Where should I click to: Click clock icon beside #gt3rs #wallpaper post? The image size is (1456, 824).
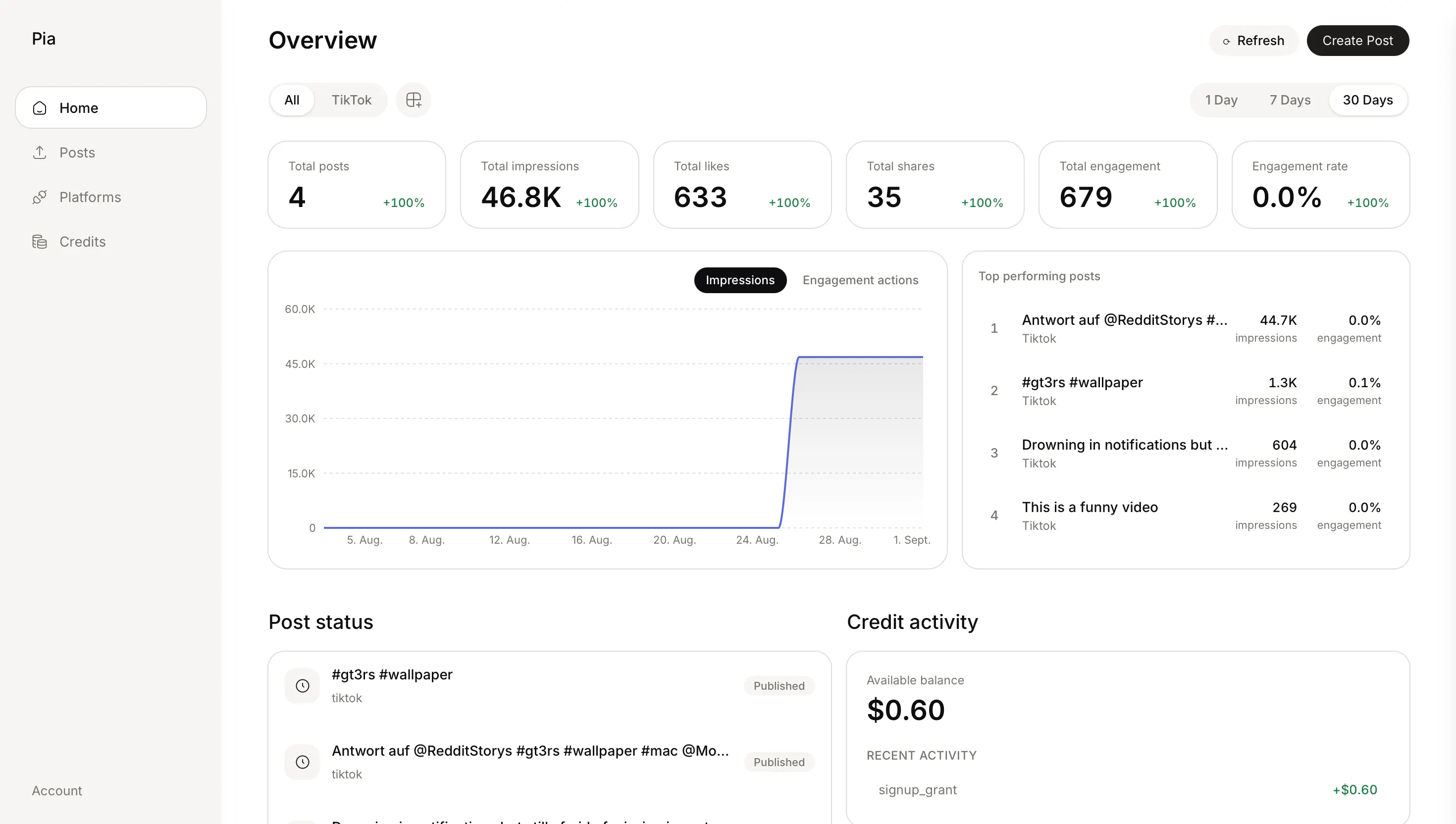click(x=303, y=686)
